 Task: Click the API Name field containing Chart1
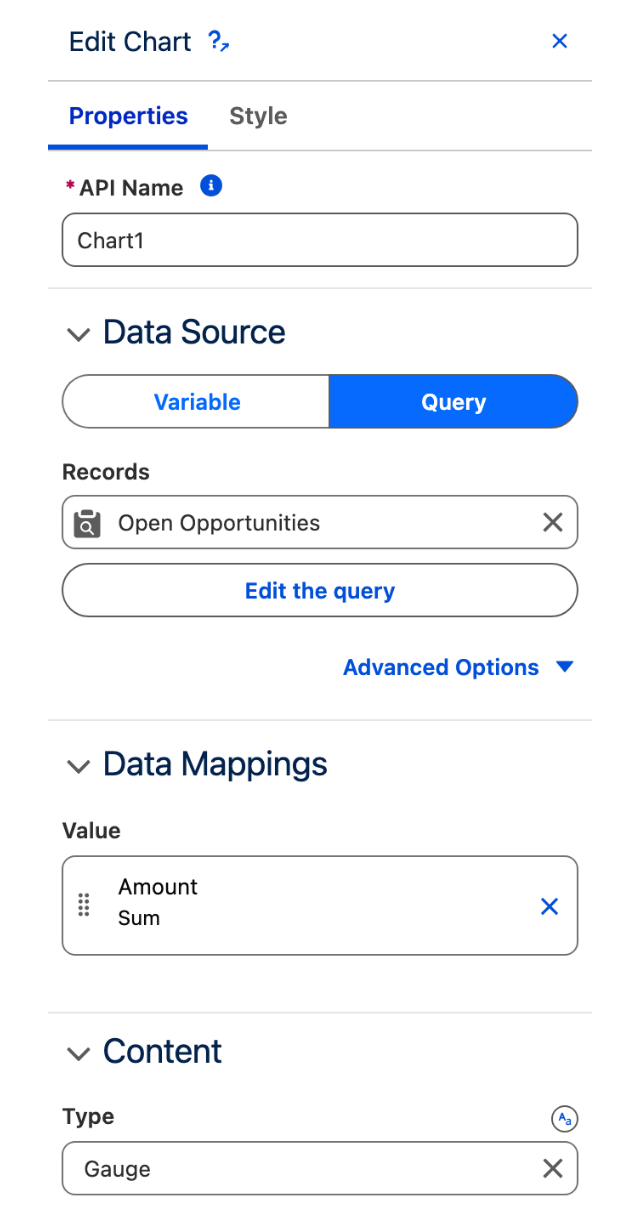pos(320,240)
